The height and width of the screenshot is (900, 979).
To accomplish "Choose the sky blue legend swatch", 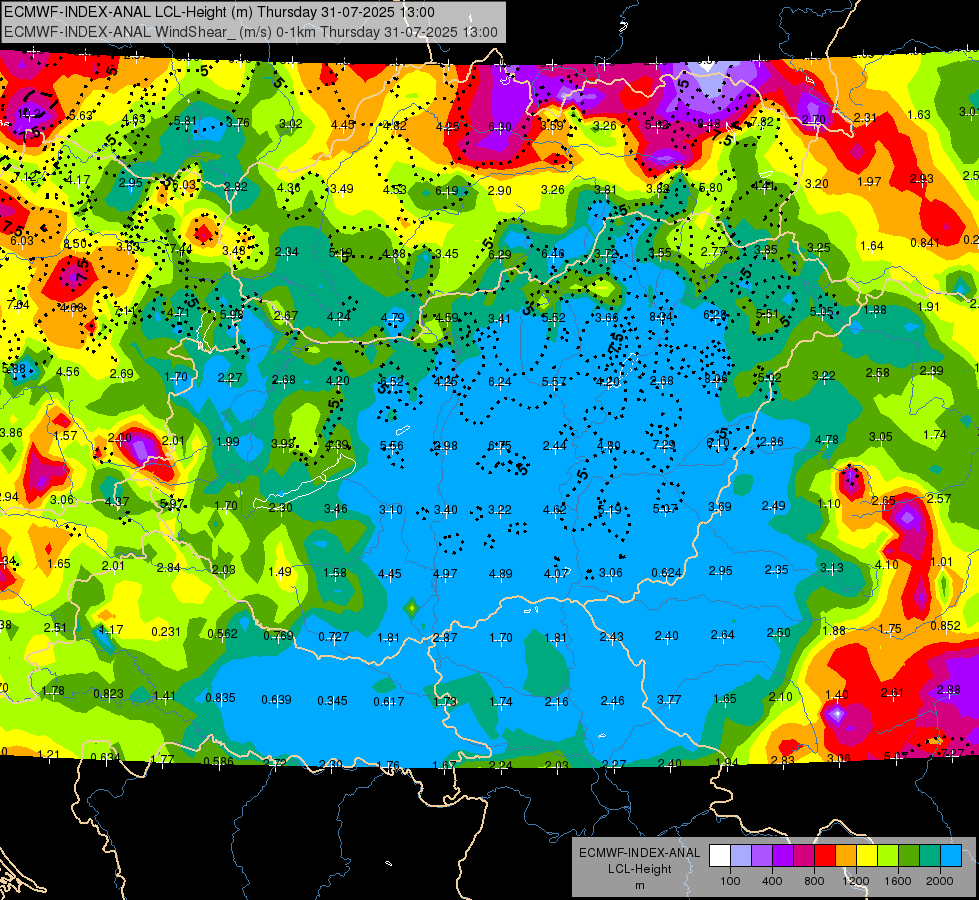I will pyautogui.click(x=951, y=856).
